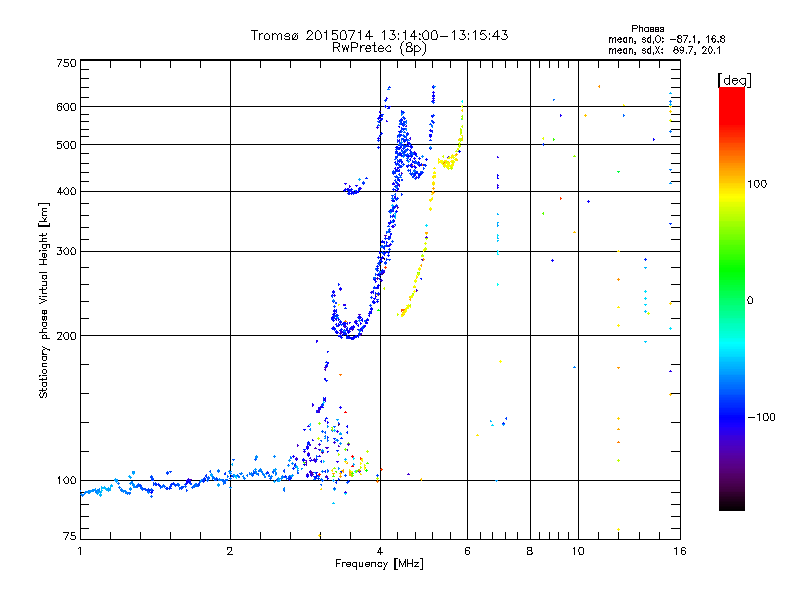
Task: Click colorbar tick label '100'
Action: 757,184
